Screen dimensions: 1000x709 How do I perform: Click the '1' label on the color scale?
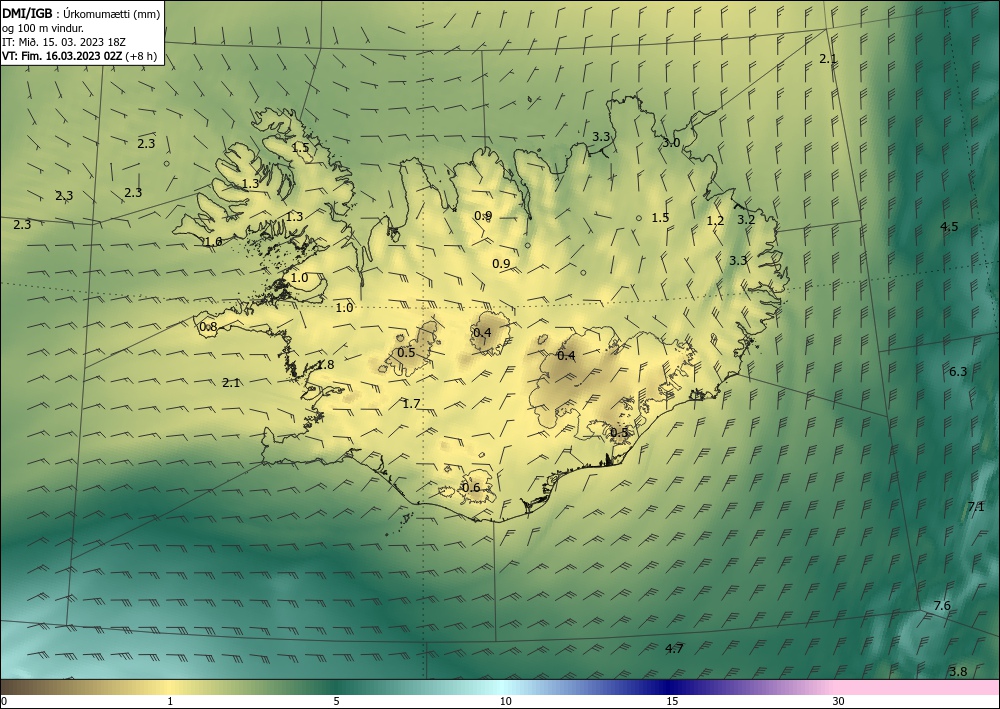(170, 702)
